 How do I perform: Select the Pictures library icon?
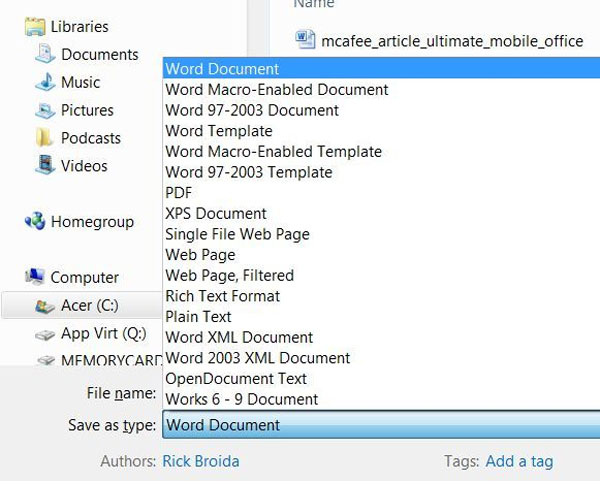45,110
